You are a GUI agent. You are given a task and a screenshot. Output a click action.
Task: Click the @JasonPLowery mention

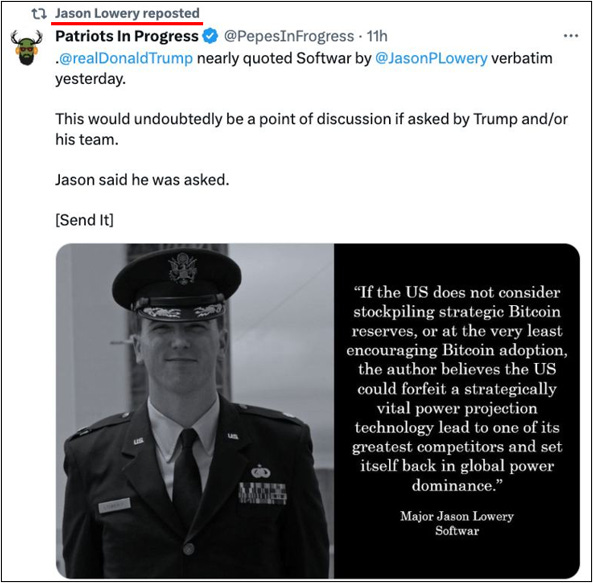(431, 58)
